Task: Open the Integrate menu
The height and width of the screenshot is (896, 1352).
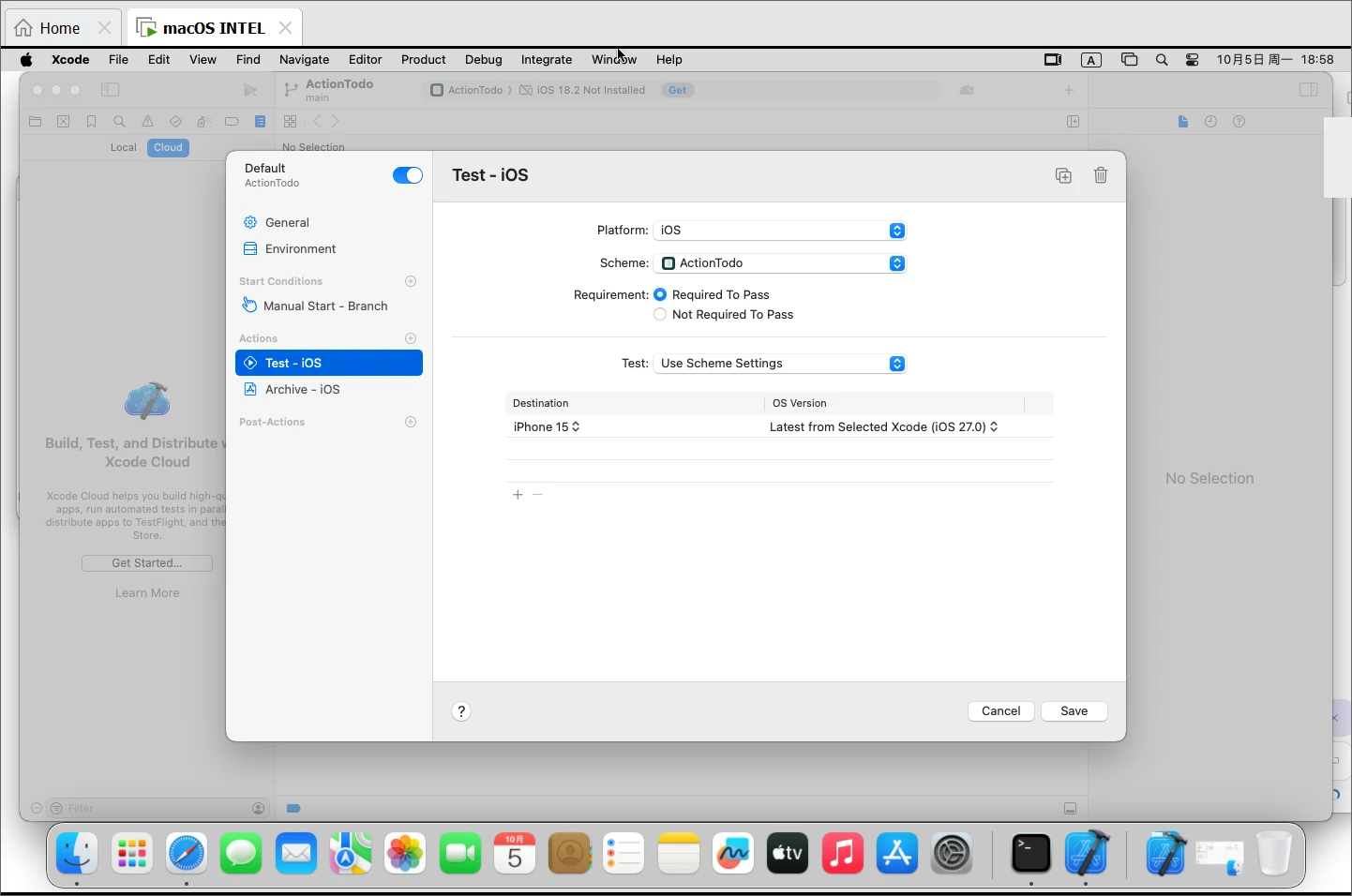Action: tap(547, 60)
